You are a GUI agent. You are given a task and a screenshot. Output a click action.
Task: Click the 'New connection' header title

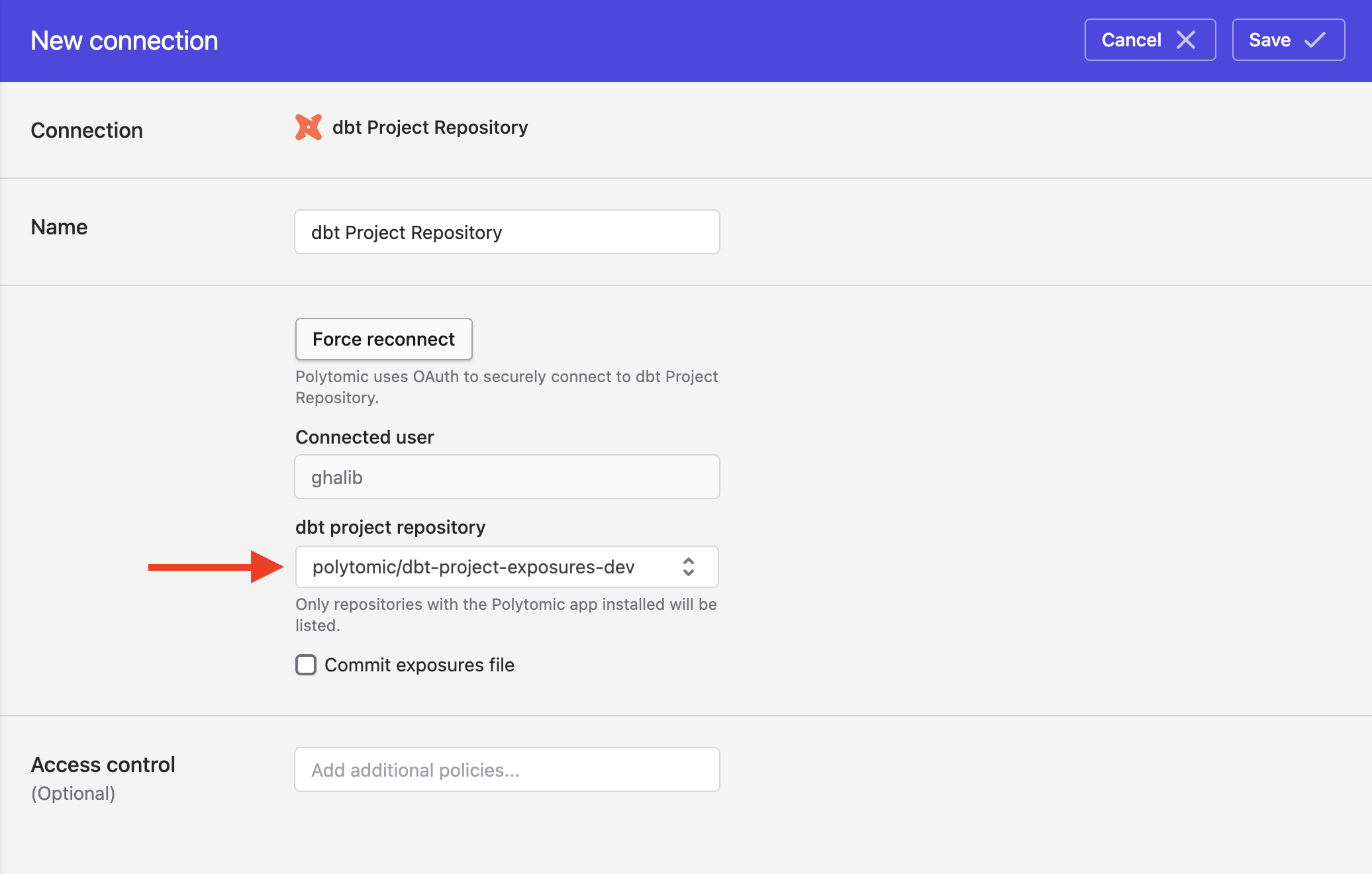(x=124, y=41)
